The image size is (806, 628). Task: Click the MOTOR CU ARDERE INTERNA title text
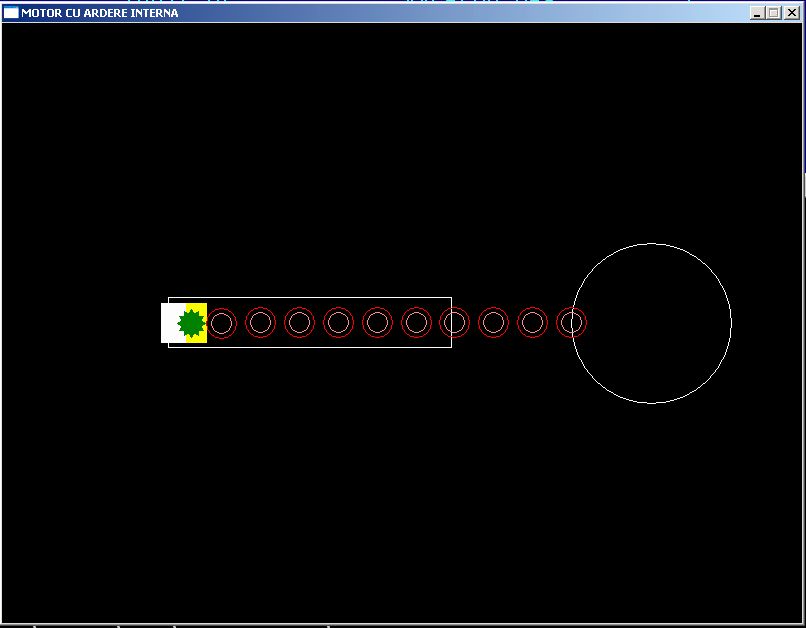coord(100,13)
